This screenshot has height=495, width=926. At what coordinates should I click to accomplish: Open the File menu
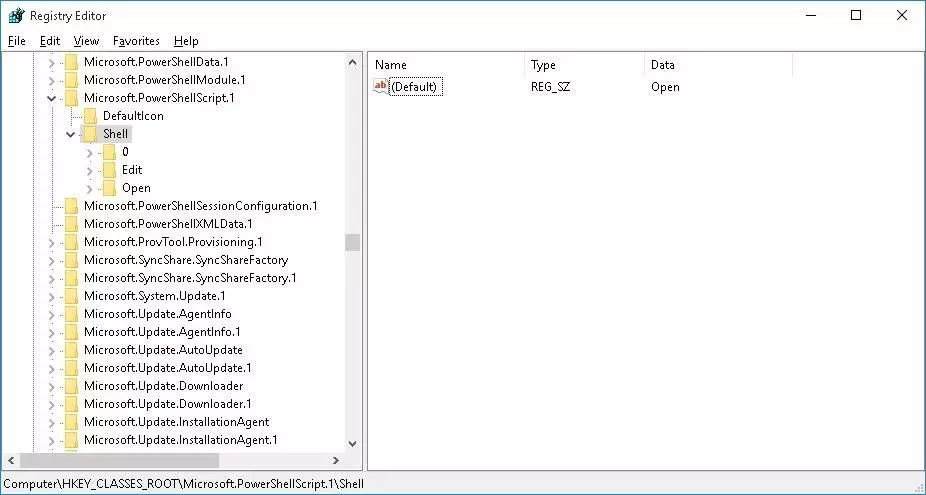click(17, 41)
